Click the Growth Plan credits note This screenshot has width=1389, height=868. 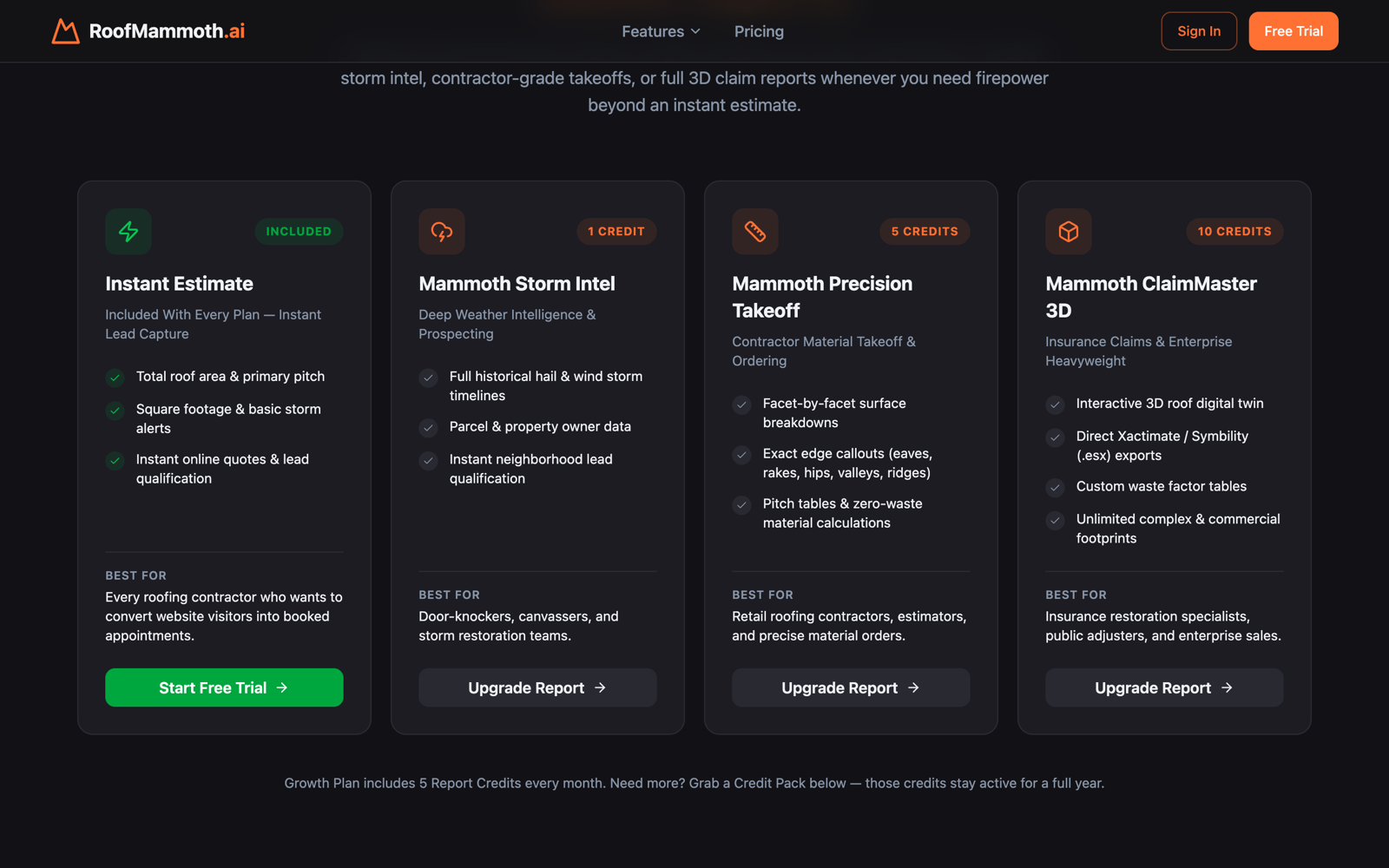[694, 783]
